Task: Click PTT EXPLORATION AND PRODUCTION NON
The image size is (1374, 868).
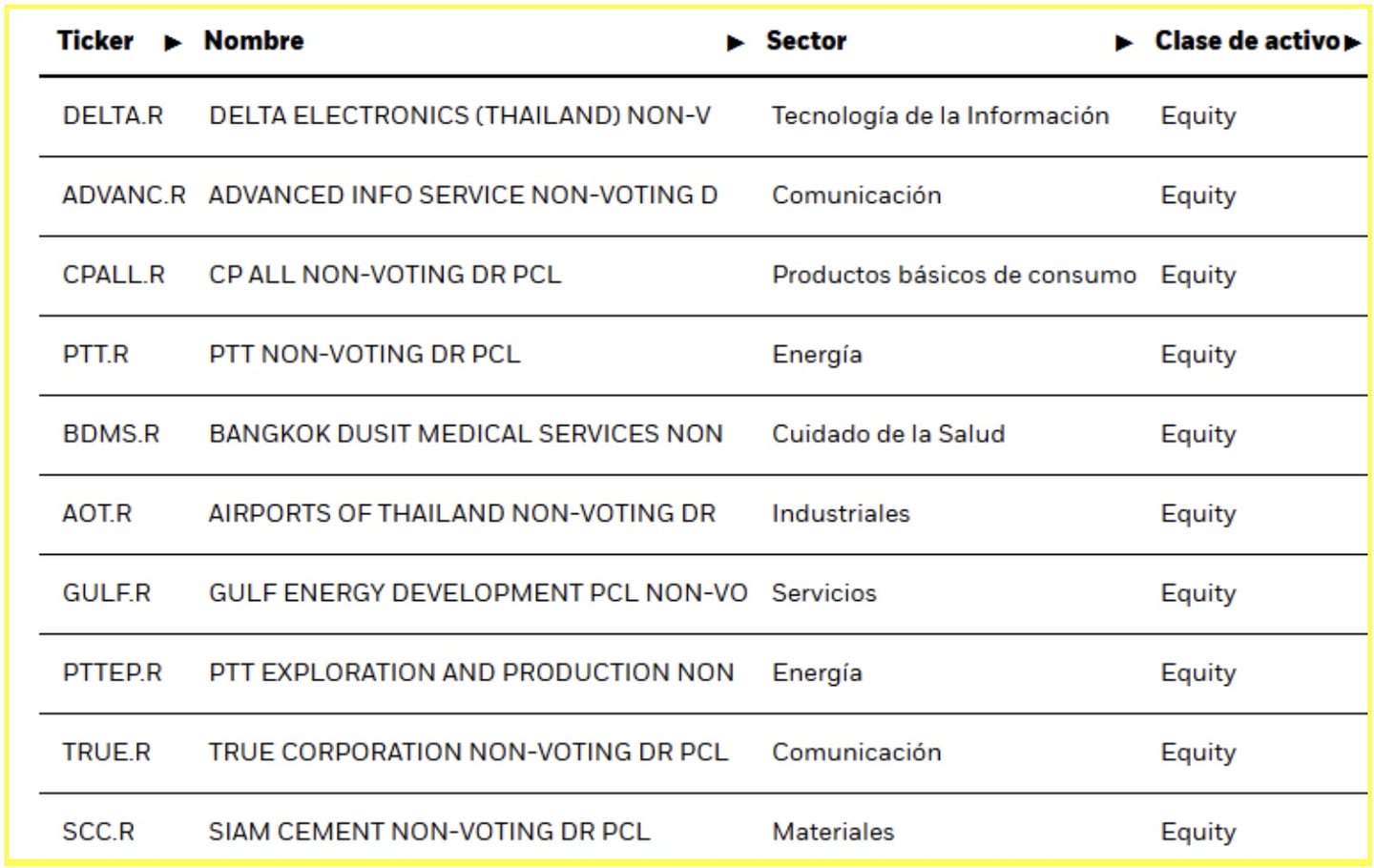Action: tap(471, 672)
